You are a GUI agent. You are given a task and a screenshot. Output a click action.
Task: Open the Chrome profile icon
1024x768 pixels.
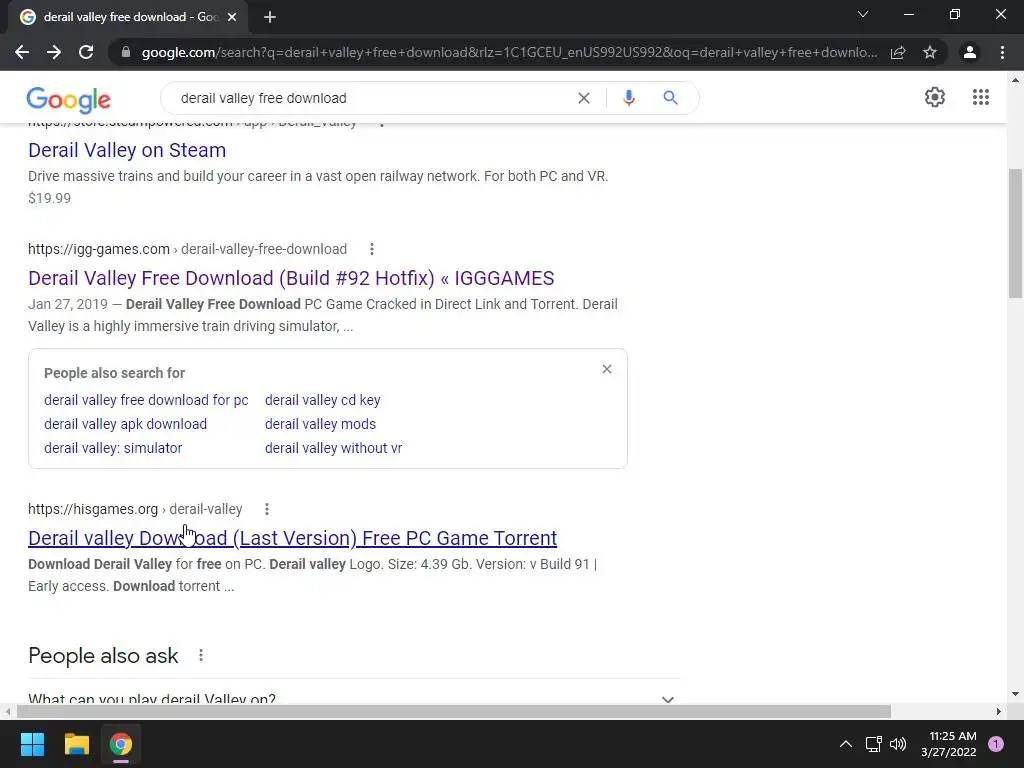click(970, 52)
